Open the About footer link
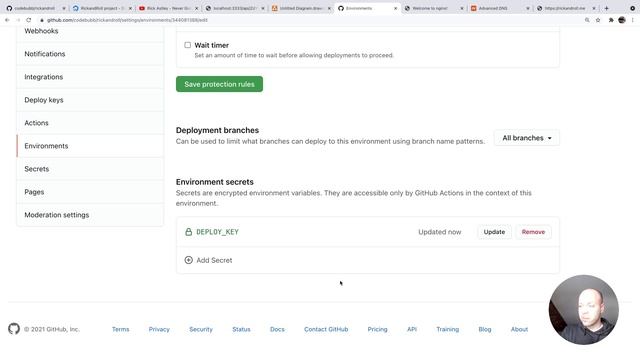The image size is (640, 360). click(519, 329)
